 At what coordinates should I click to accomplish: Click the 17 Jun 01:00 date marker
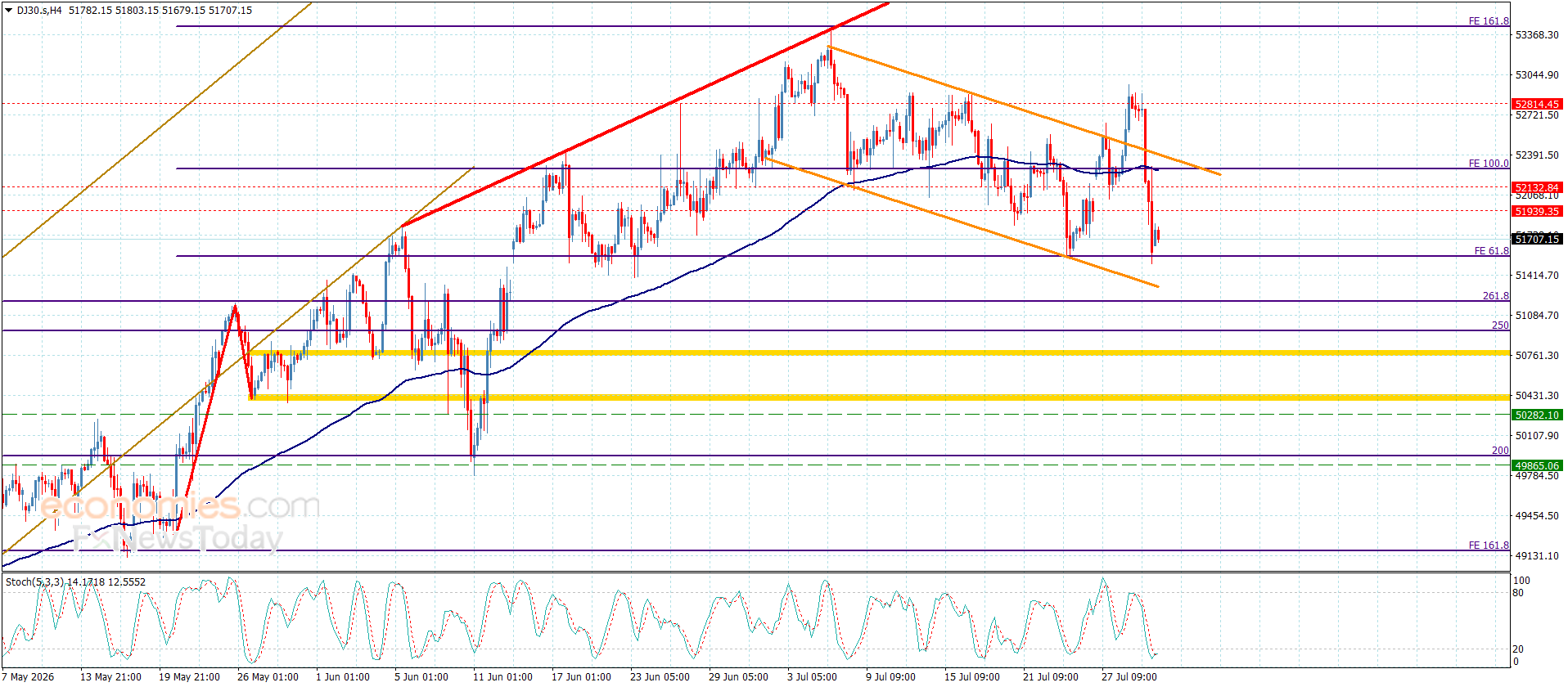pyautogui.click(x=581, y=676)
